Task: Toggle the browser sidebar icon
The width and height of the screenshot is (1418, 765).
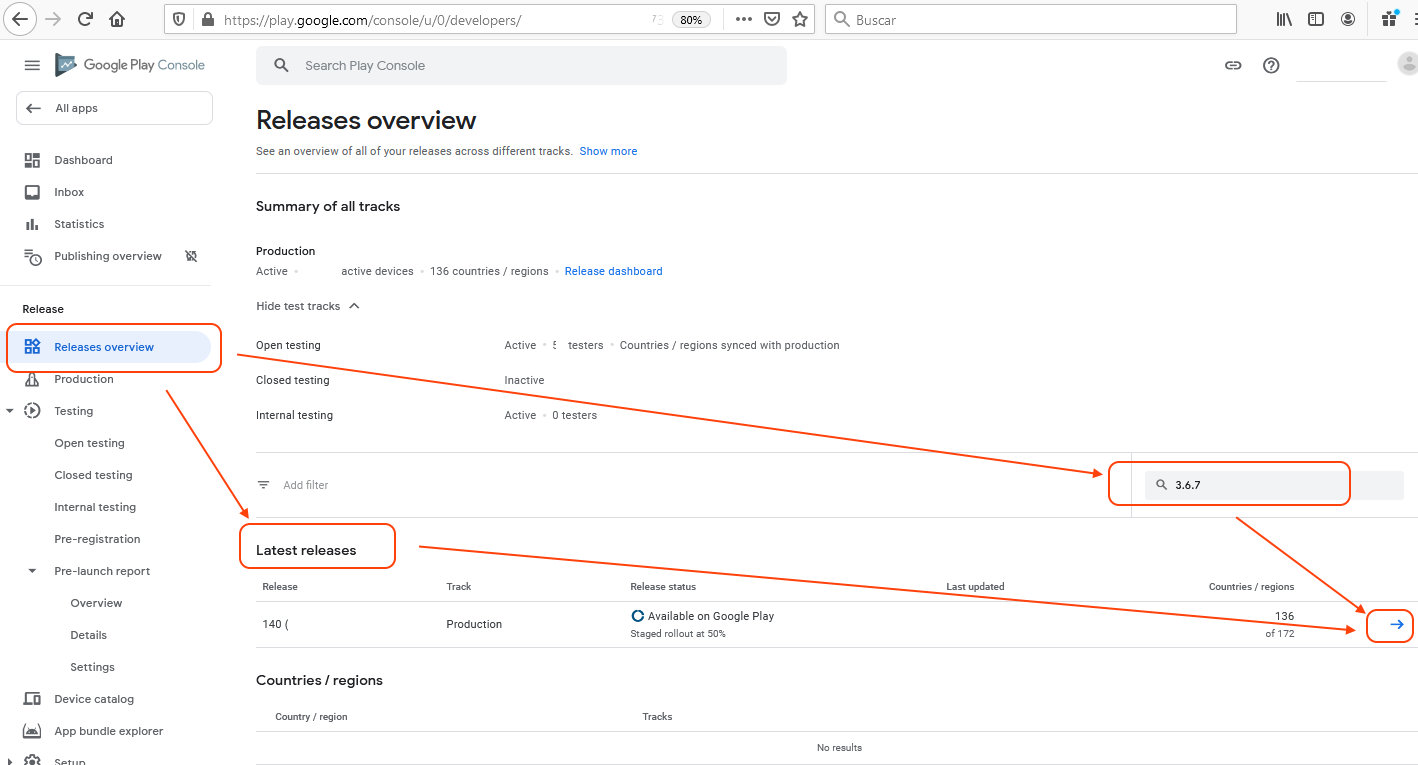Action: pyautogui.click(x=1316, y=19)
